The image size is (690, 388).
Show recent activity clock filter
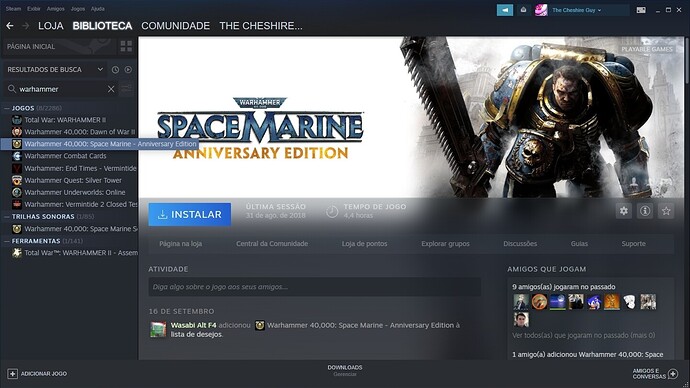pyautogui.click(x=115, y=70)
